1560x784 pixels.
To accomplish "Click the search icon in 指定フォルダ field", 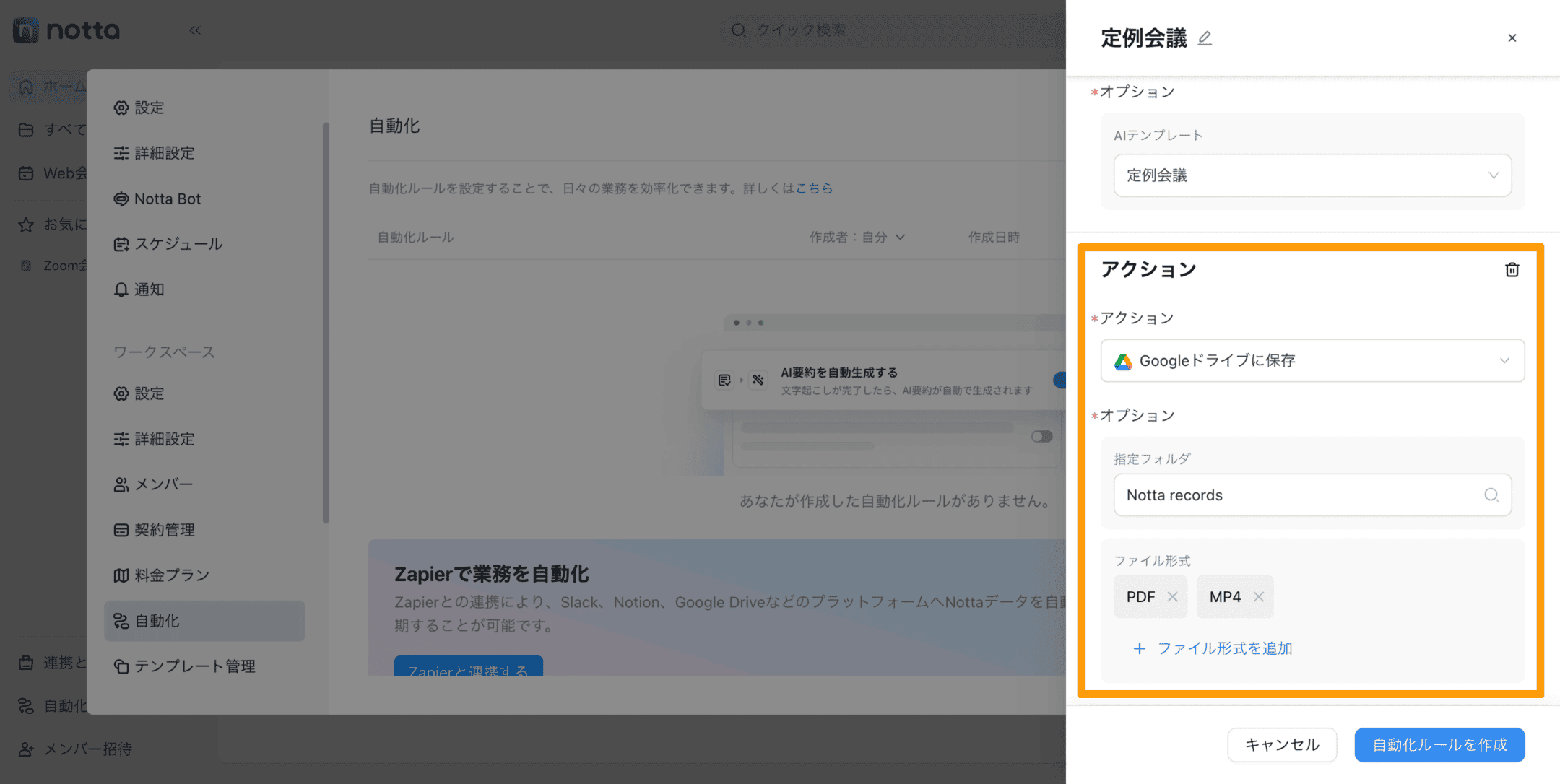I will [x=1491, y=495].
